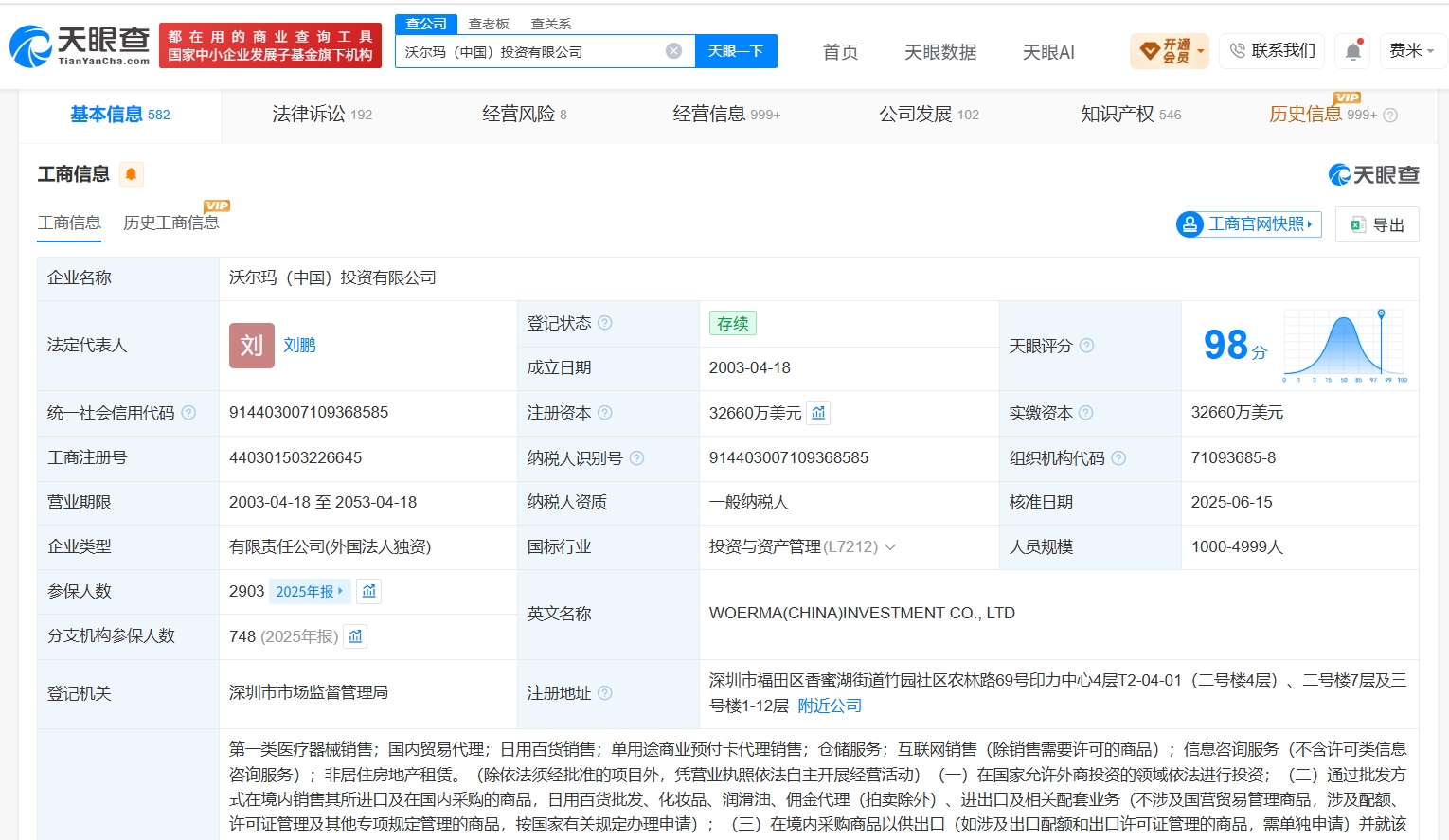Open help for 注册地址

coord(605,693)
